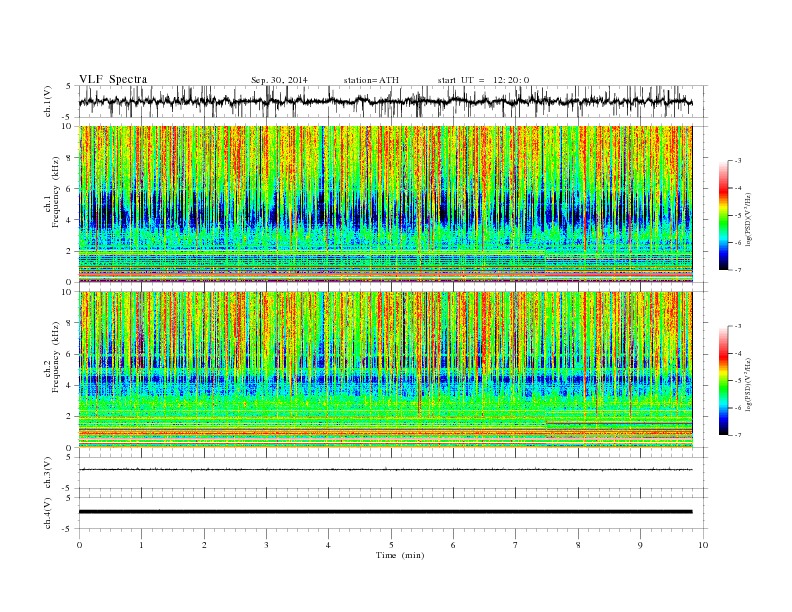Select the ch.1 "Frequency (kHz)" axis title
792x612 pixels.
click(x=56, y=192)
